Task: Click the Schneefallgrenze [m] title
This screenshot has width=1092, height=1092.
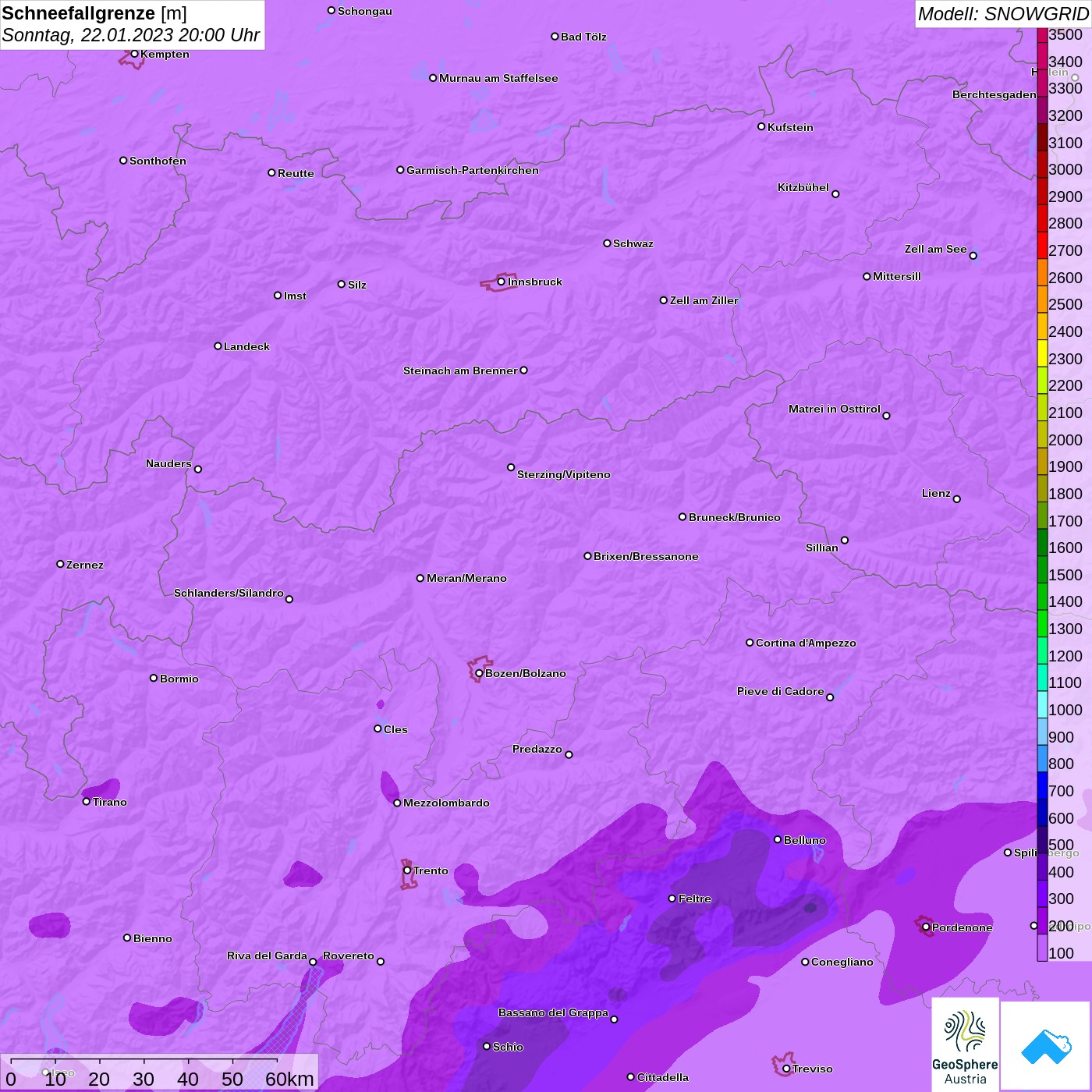Action: click(x=94, y=14)
